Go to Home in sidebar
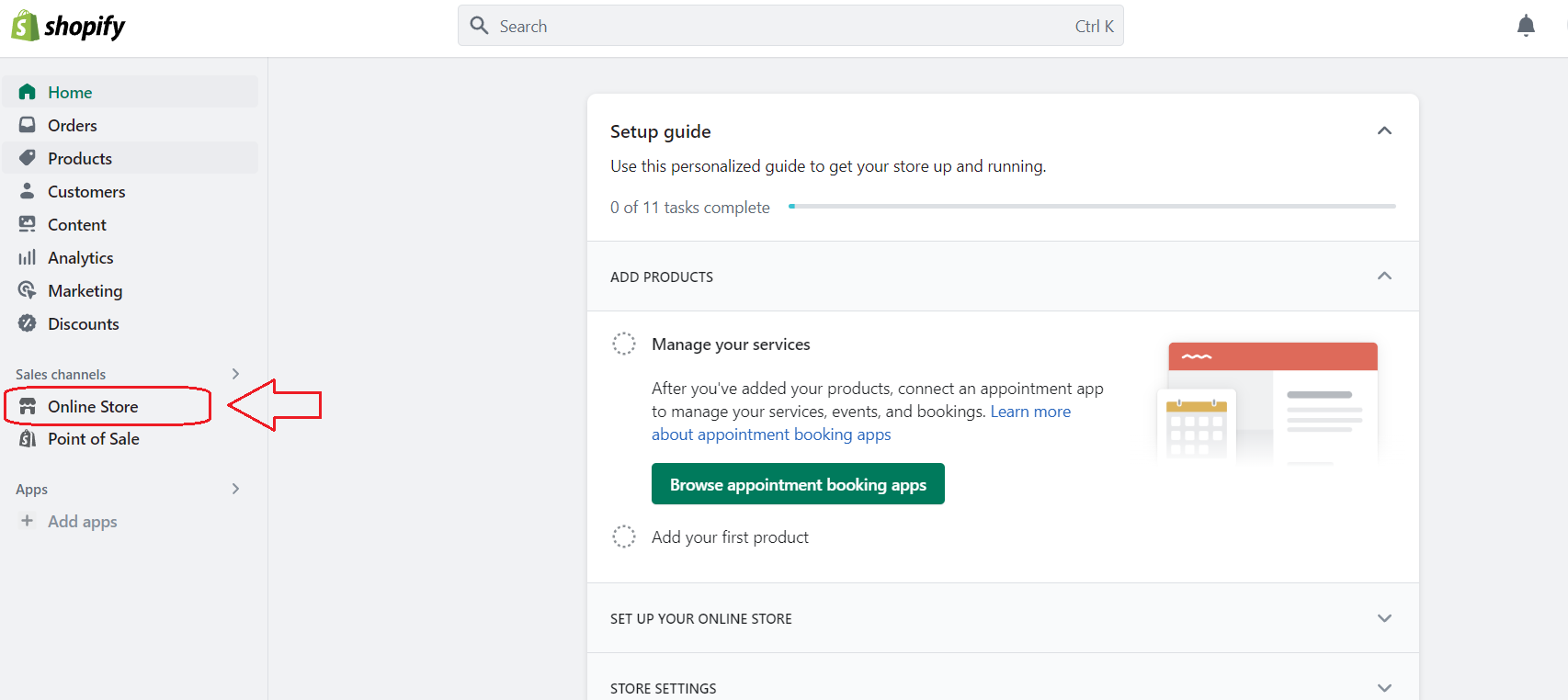Image resolution: width=1568 pixels, height=700 pixels. tap(131, 92)
